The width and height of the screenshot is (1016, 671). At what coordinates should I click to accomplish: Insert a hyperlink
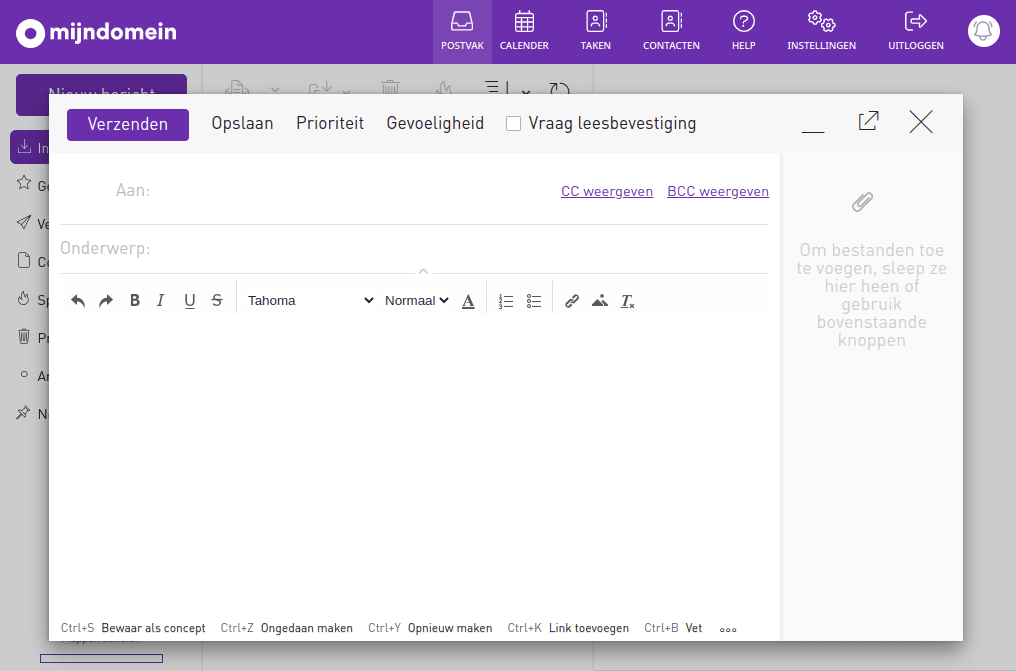(x=572, y=301)
